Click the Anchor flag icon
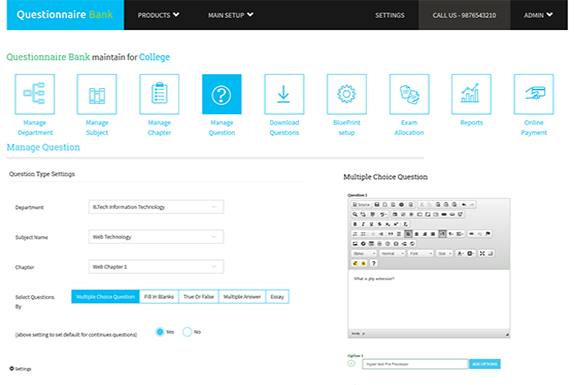The image size is (574, 385). 488,234
